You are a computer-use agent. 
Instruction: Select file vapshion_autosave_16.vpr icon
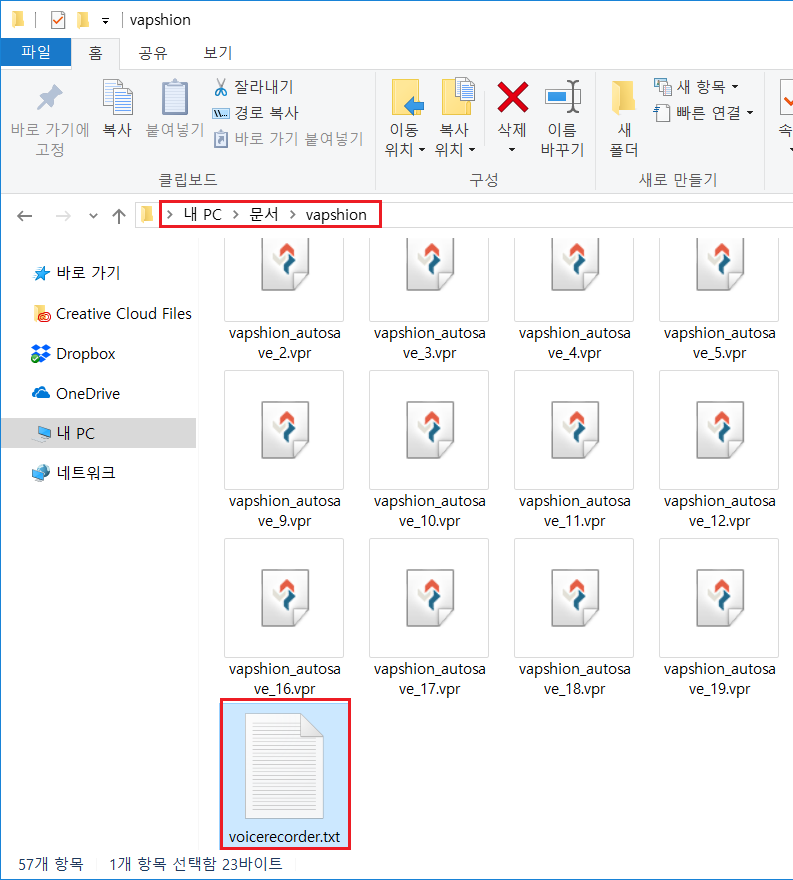click(285, 598)
